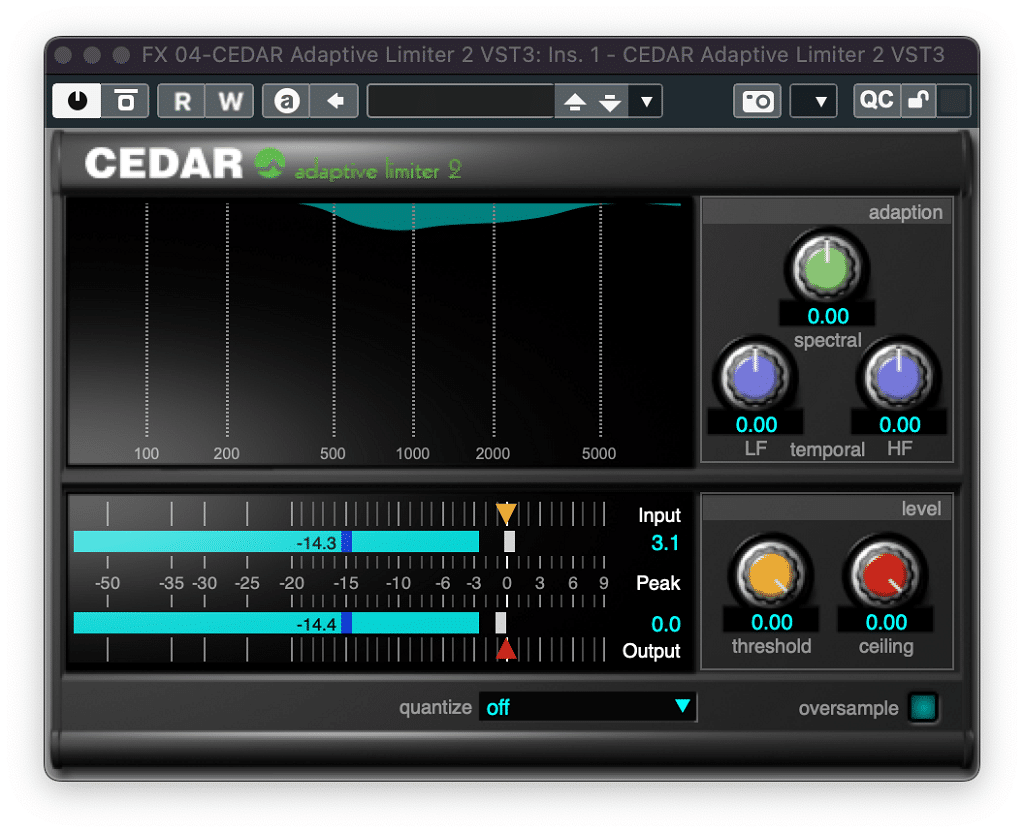Enable Write automation (W) button
This screenshot has width=1024, height=833.
click(230, 101)
